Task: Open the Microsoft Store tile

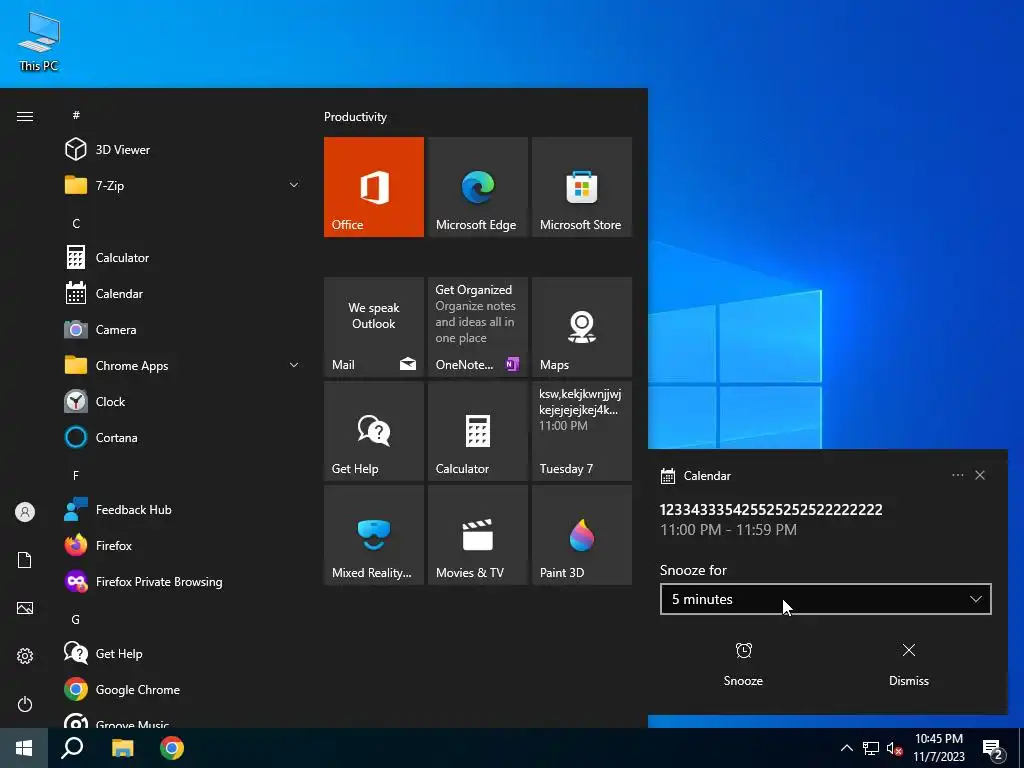Action: click(582, 187)
